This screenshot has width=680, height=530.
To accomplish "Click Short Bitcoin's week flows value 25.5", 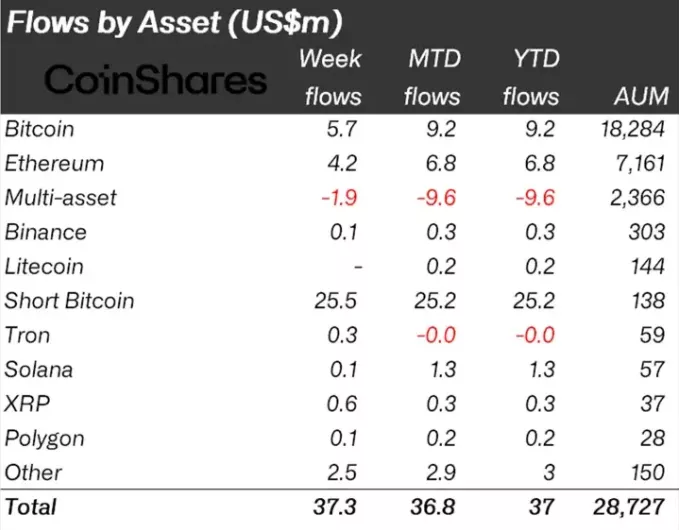I will (342, 300).
